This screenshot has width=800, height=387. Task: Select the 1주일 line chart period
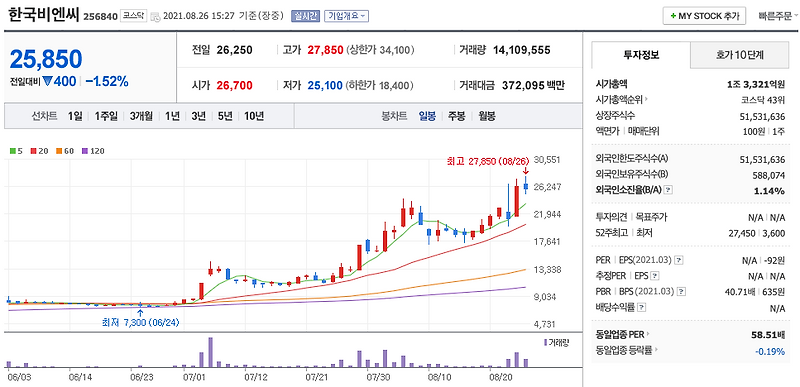(106, 116)
